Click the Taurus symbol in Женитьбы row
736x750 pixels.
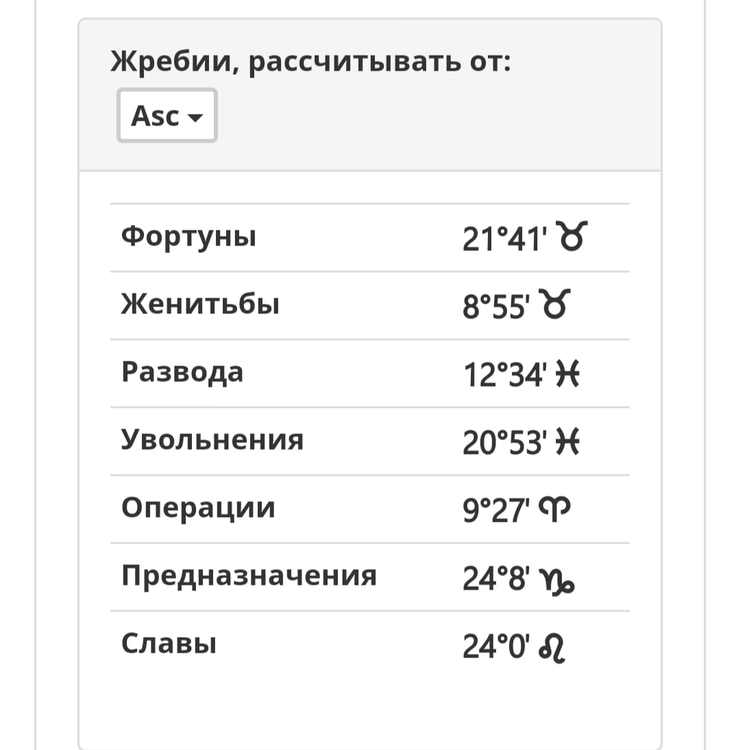click(x=555, y=304)
